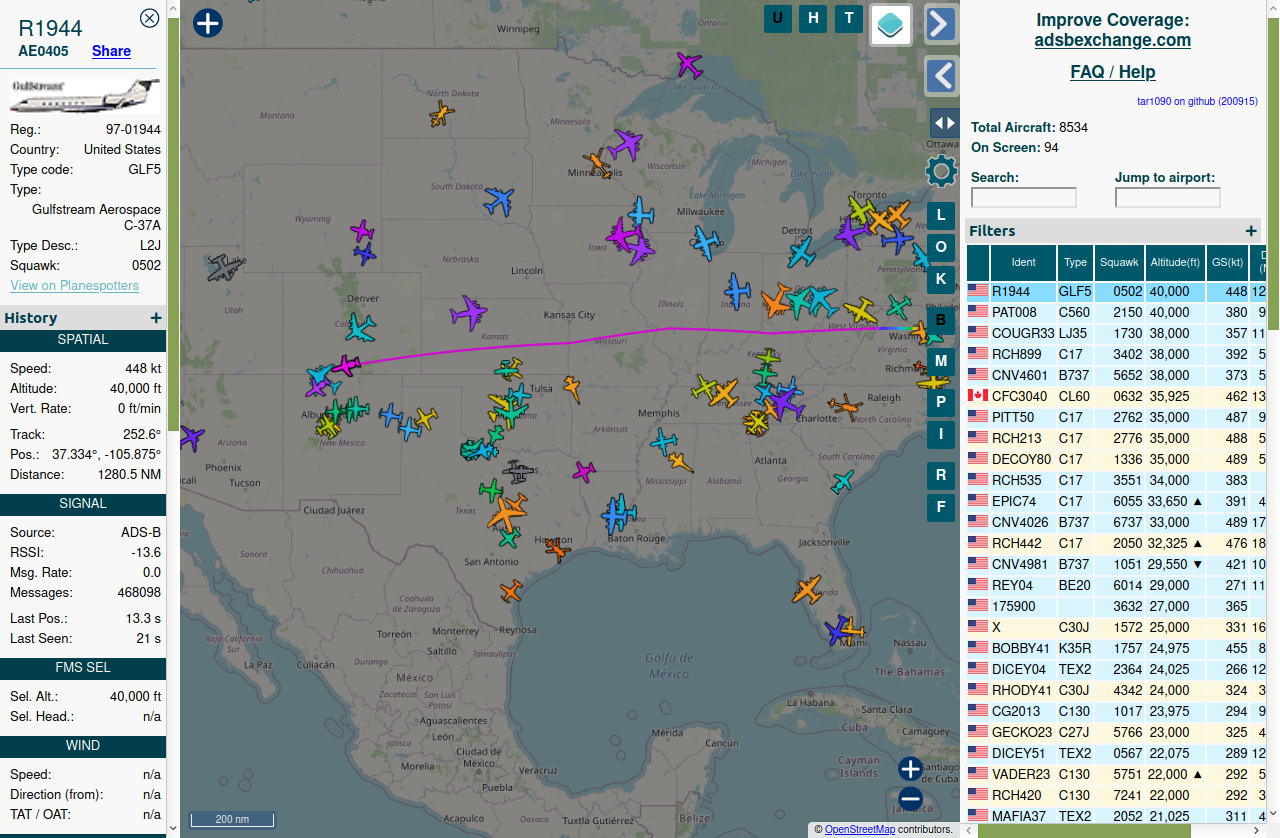Select the DECOY80 aircraft row
The width and height of the screenshot is (1280, 838).
1115,459
